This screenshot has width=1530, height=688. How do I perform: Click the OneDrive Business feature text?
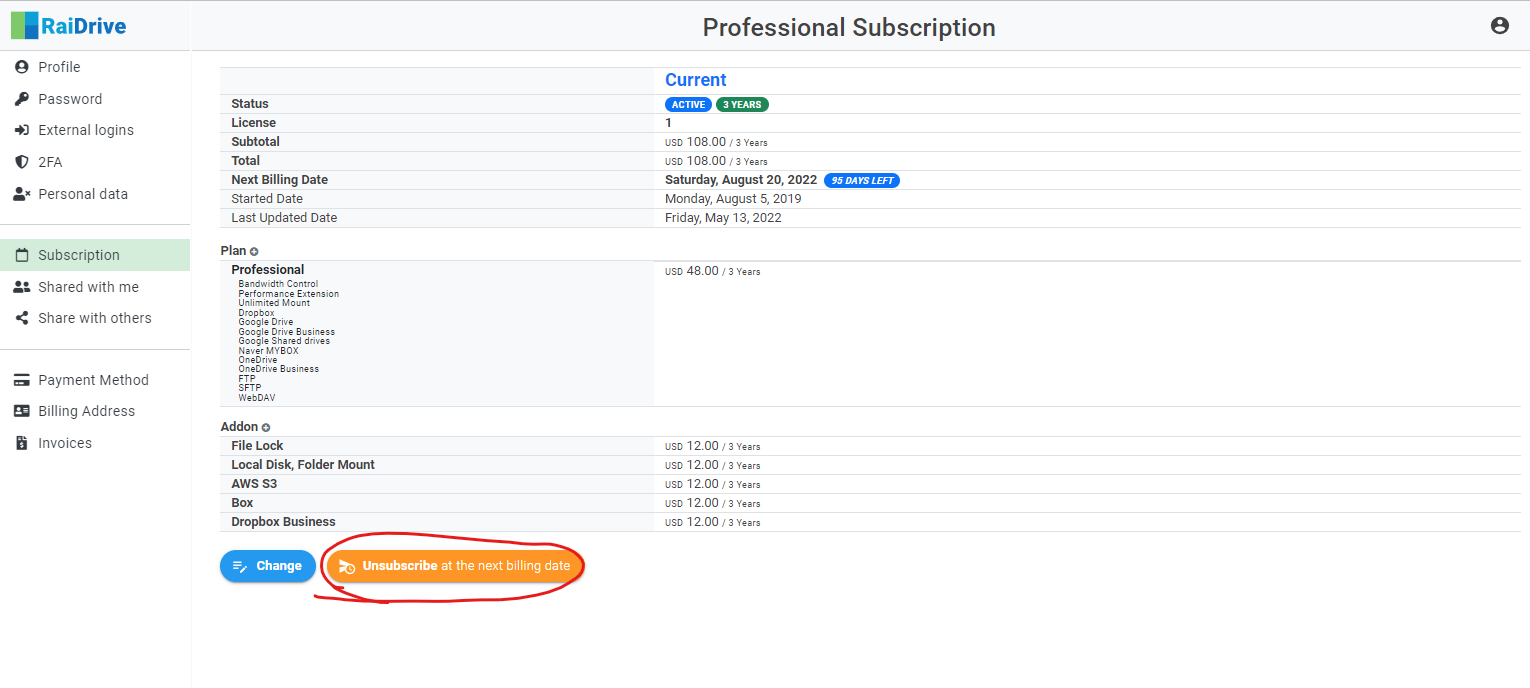(279, 369)
